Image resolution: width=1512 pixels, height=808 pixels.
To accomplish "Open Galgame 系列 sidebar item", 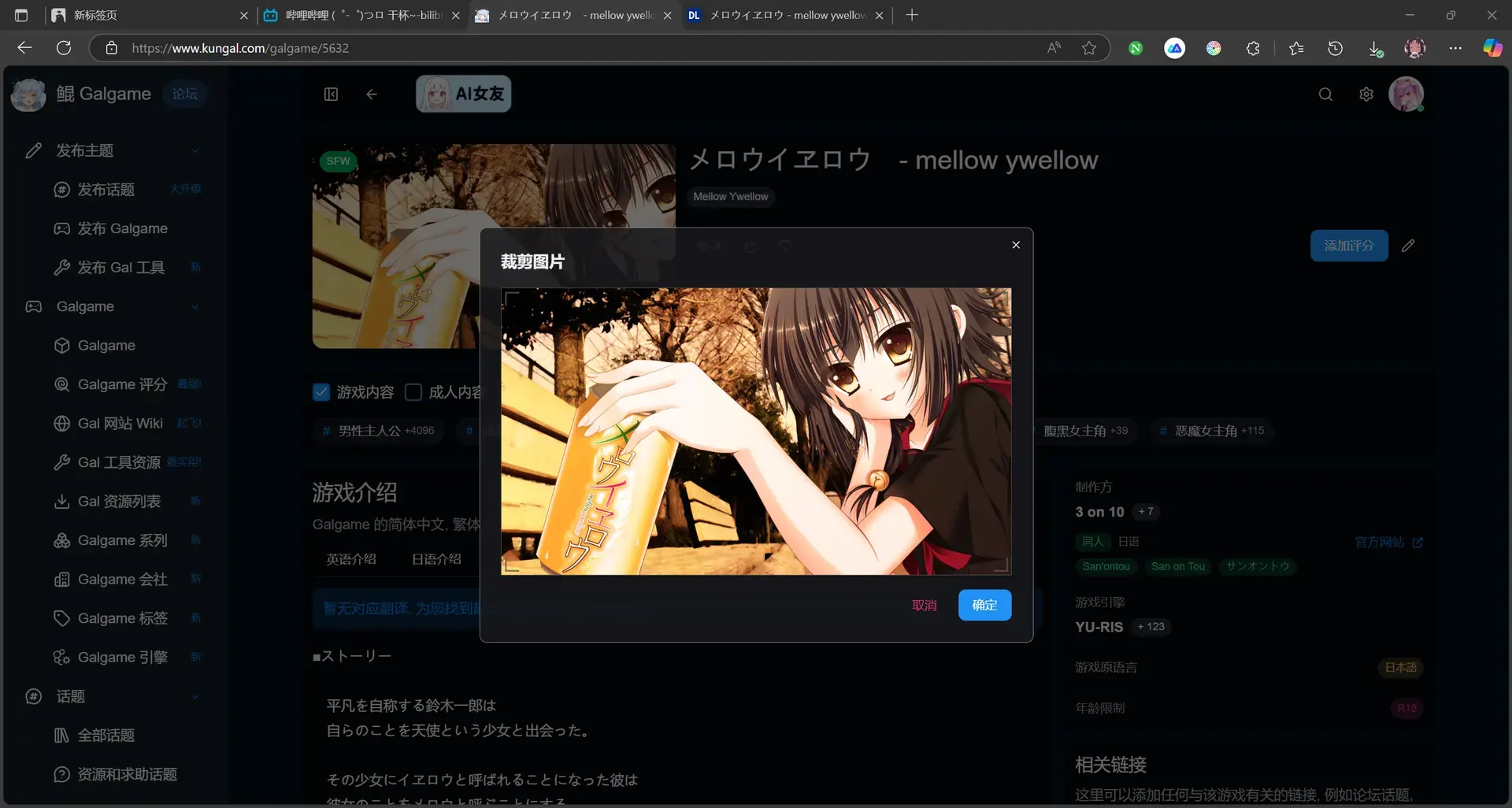I will click(x=126, y=540).
